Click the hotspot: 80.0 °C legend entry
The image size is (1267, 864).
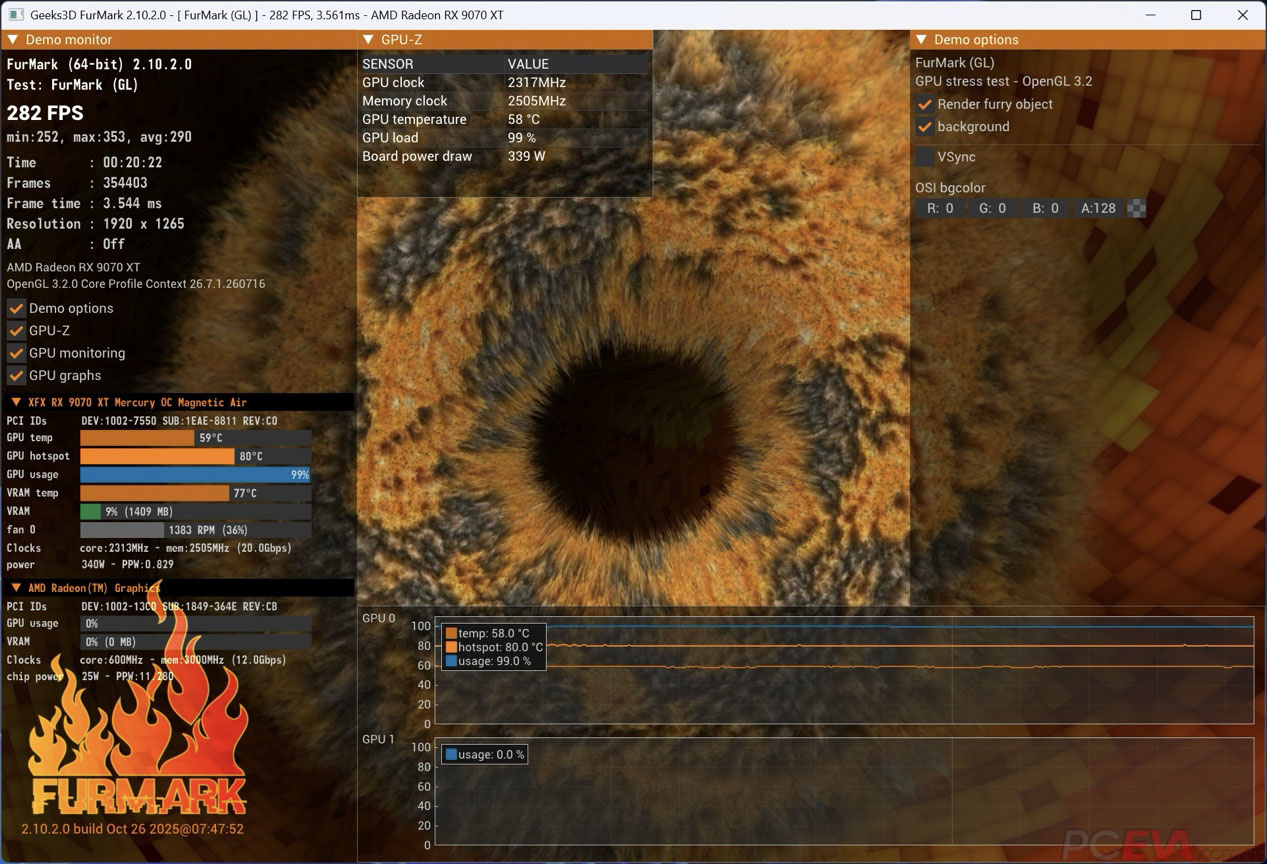(494, 647)
